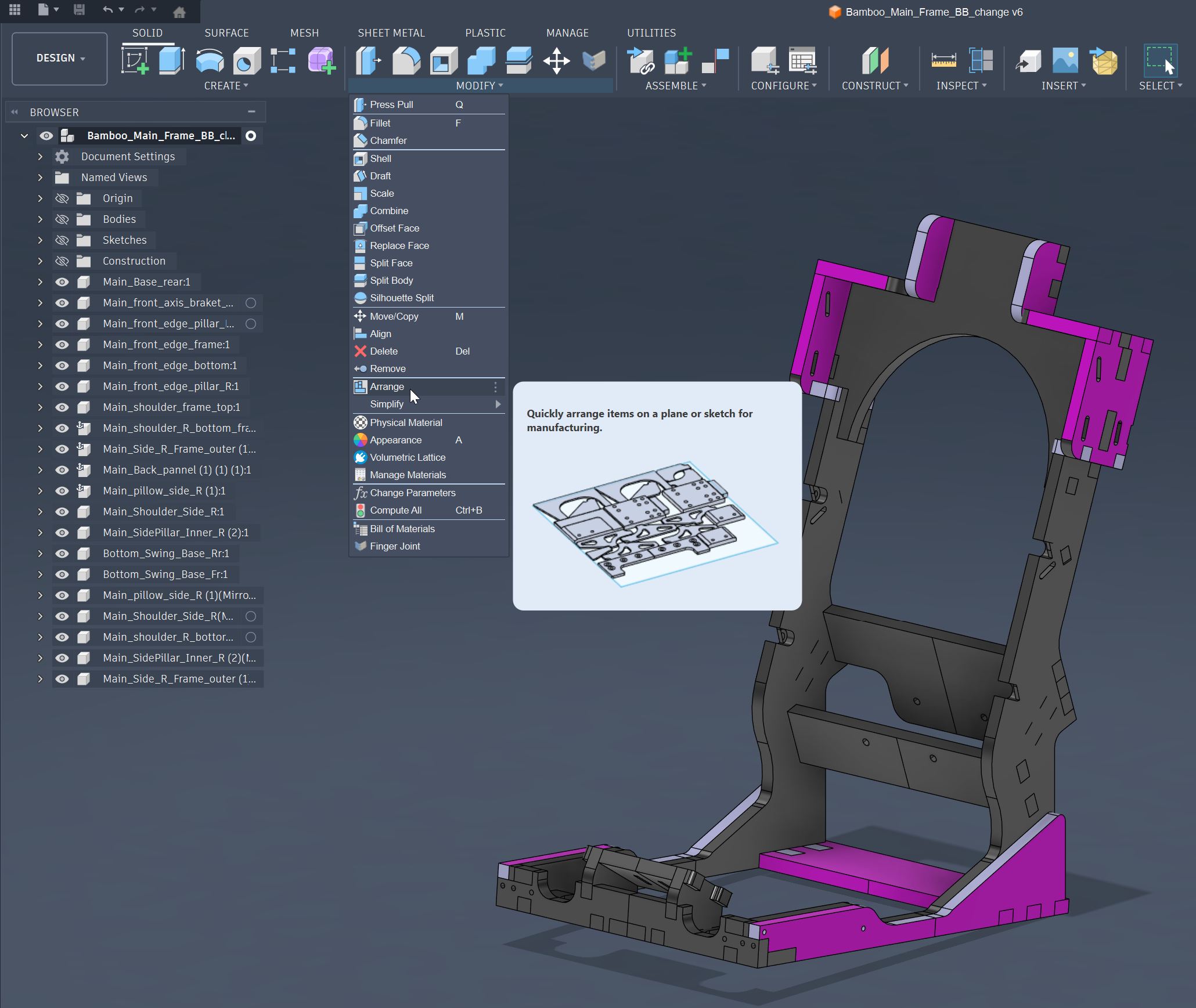Click the Save icon in the top bar

tap(80, 10)
